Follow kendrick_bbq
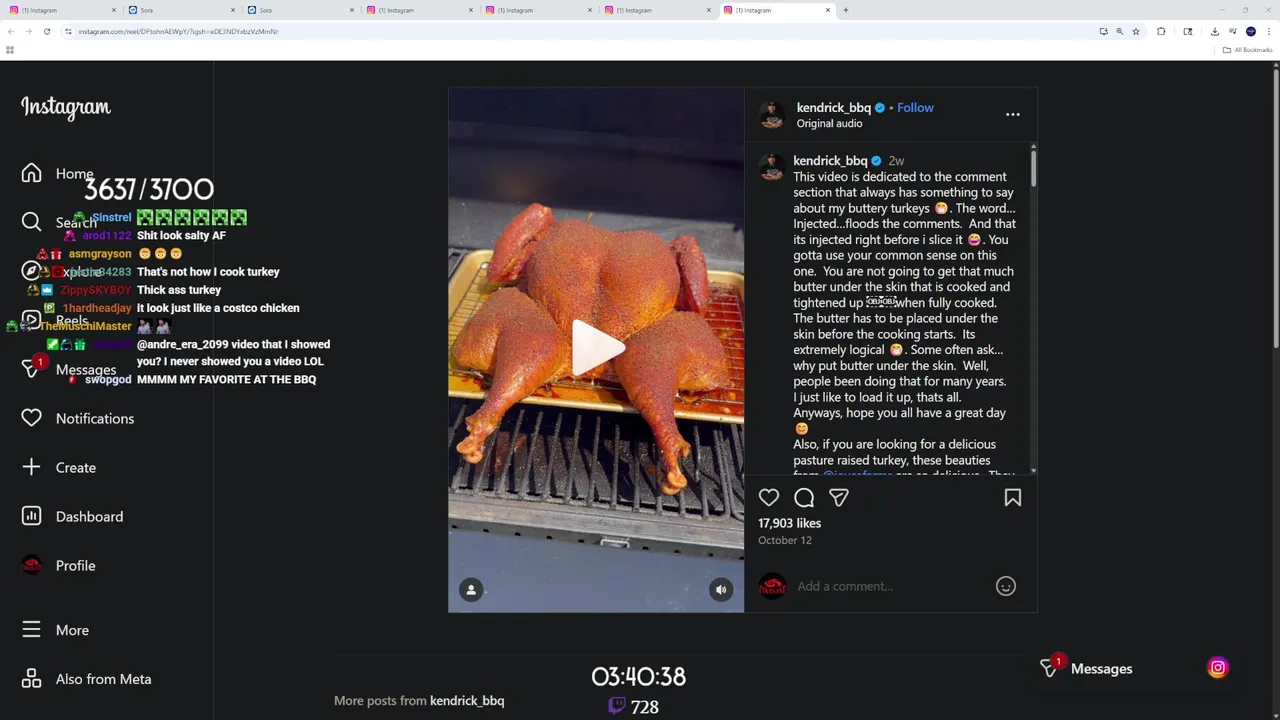1280x720 pixels. click(x=915, y=107)
